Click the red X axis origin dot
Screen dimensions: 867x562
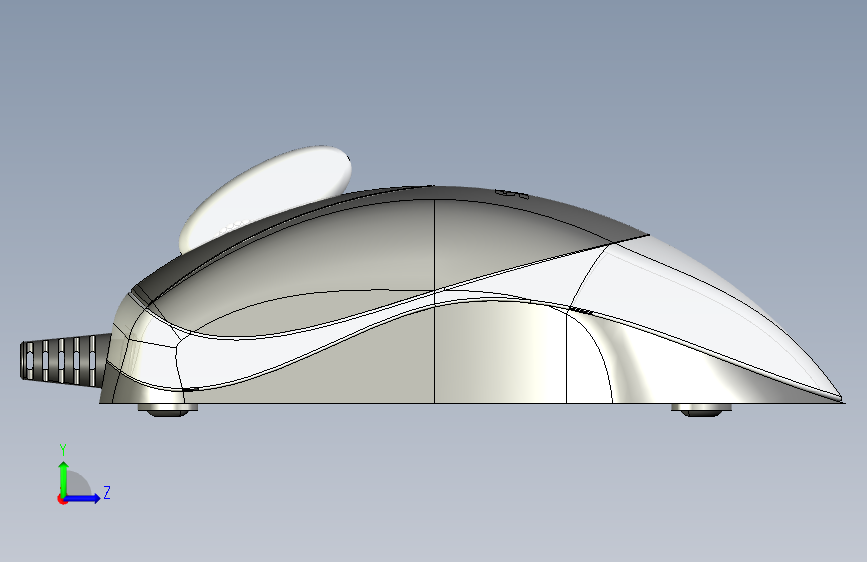62,499
